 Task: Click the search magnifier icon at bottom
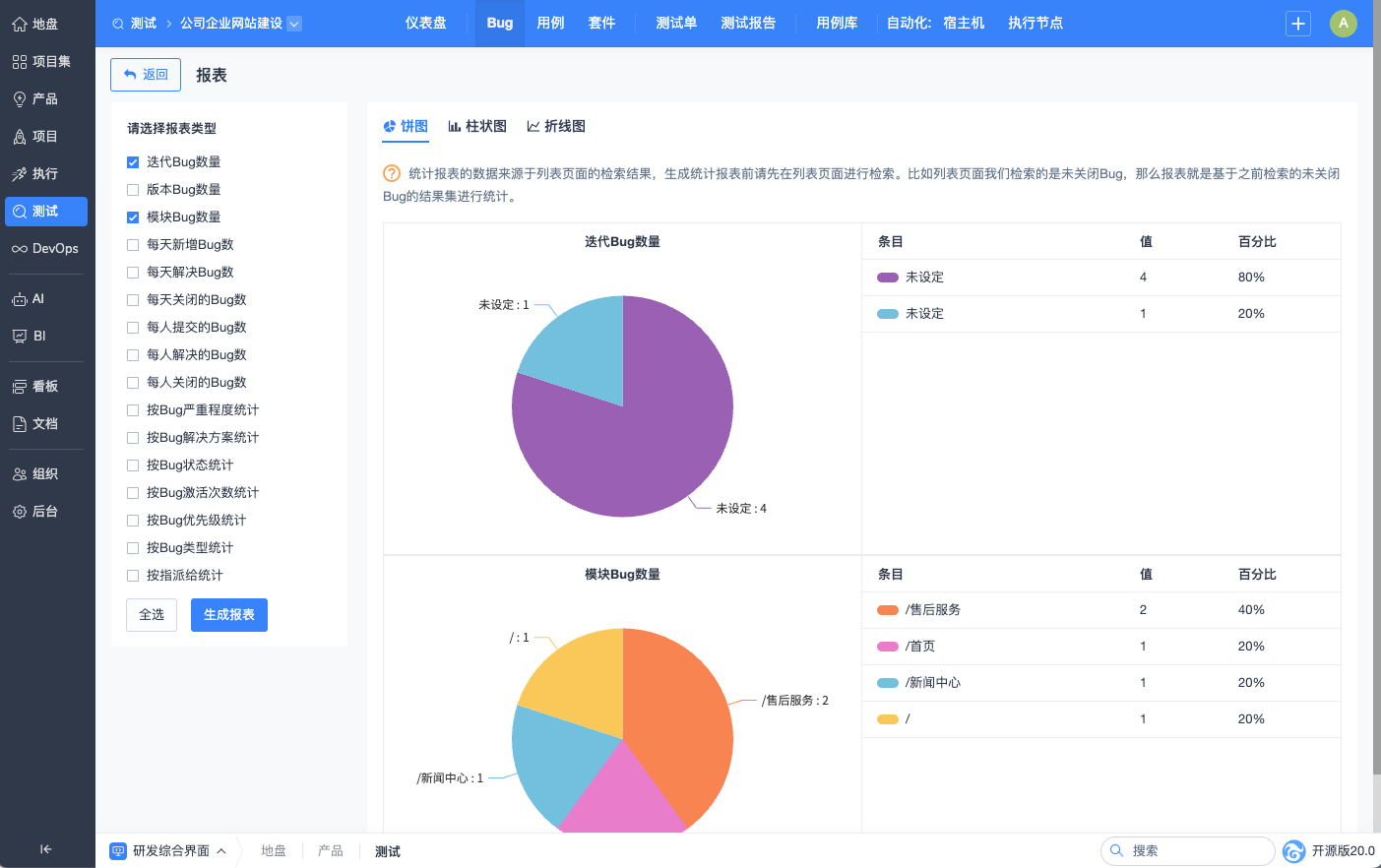(x=1116, y=850)
